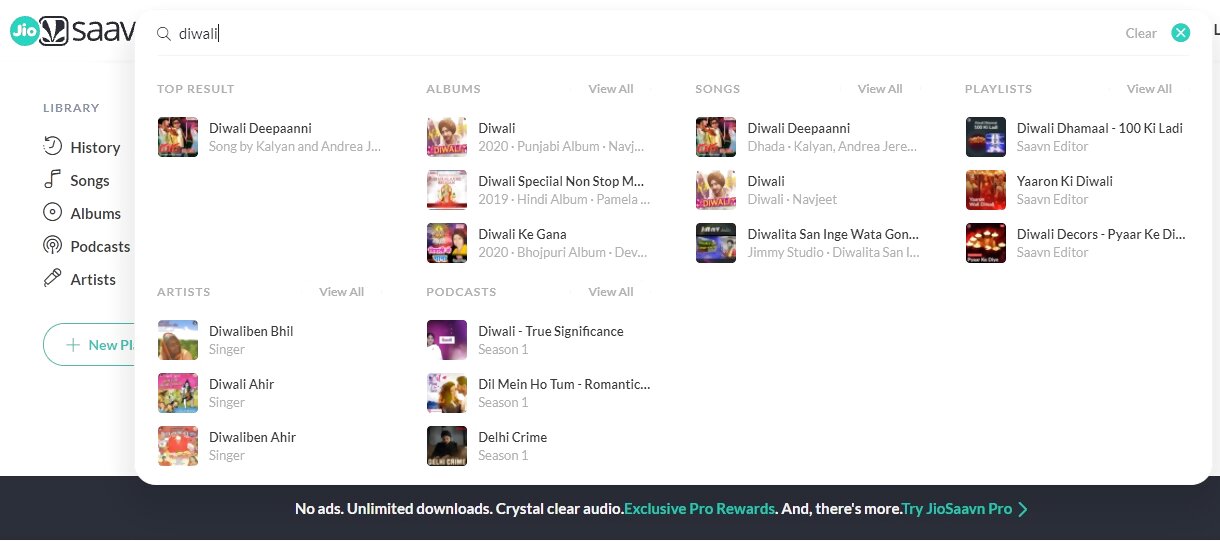The width and height of the screenshot is (1220, 541).
Task: Play Diwali Deepaanni song thumbnail under Songs
Action: click(716, 137)
